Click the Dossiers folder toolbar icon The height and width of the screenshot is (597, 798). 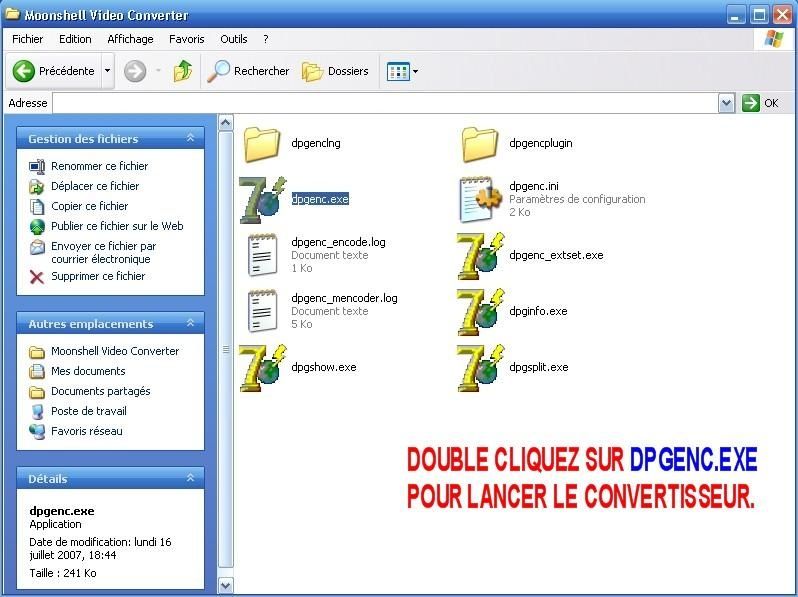pos(312,72)
